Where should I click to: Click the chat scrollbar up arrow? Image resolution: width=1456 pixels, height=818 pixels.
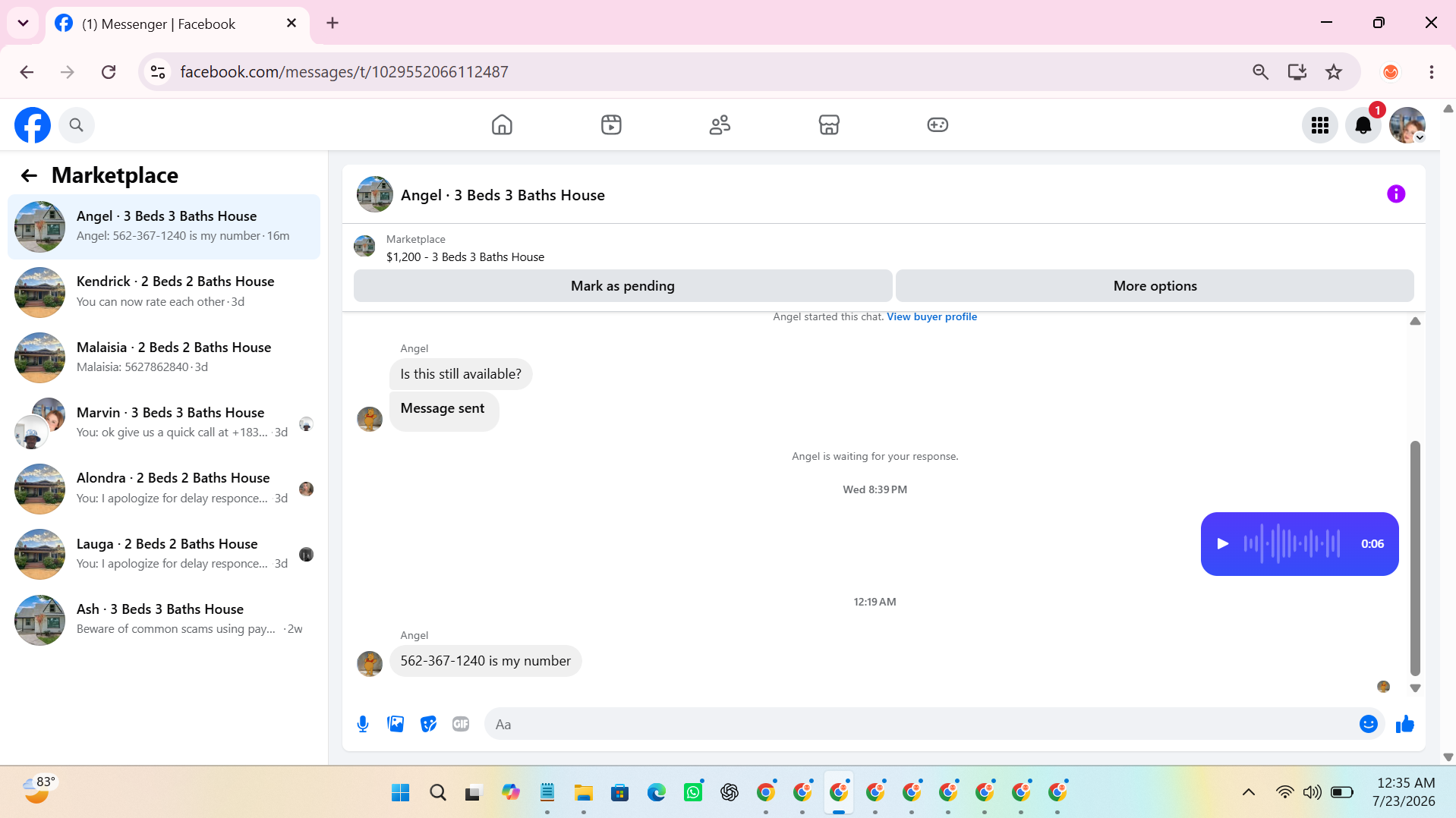[x=1415, y=321]
